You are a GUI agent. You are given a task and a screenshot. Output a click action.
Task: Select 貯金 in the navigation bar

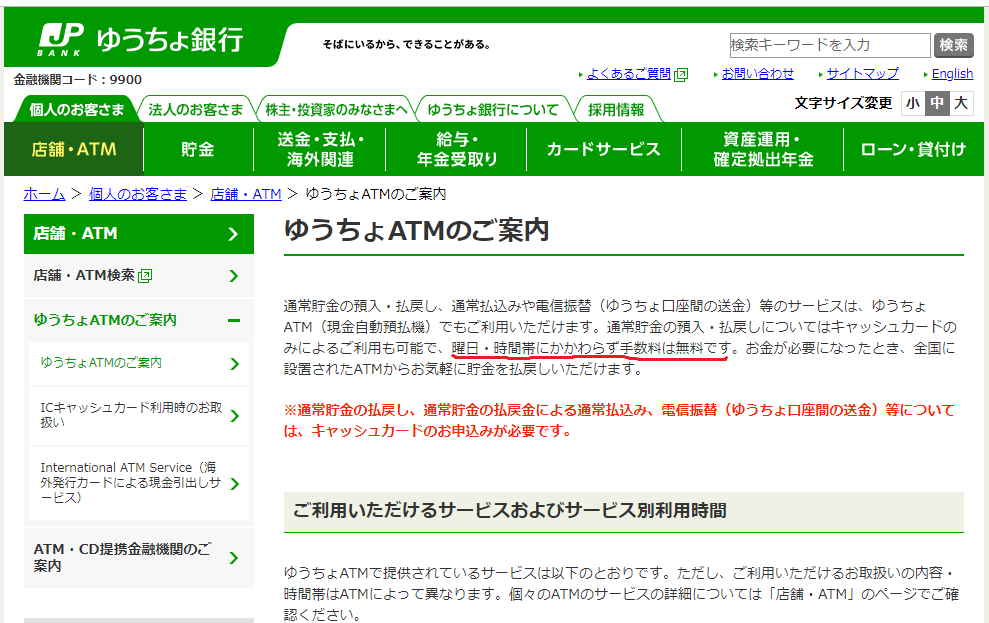198,149
